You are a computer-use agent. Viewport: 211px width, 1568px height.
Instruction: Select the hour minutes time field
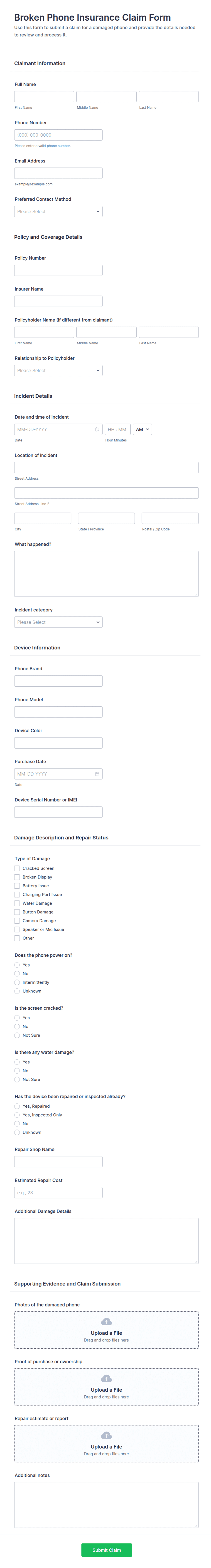coord(117,429)
